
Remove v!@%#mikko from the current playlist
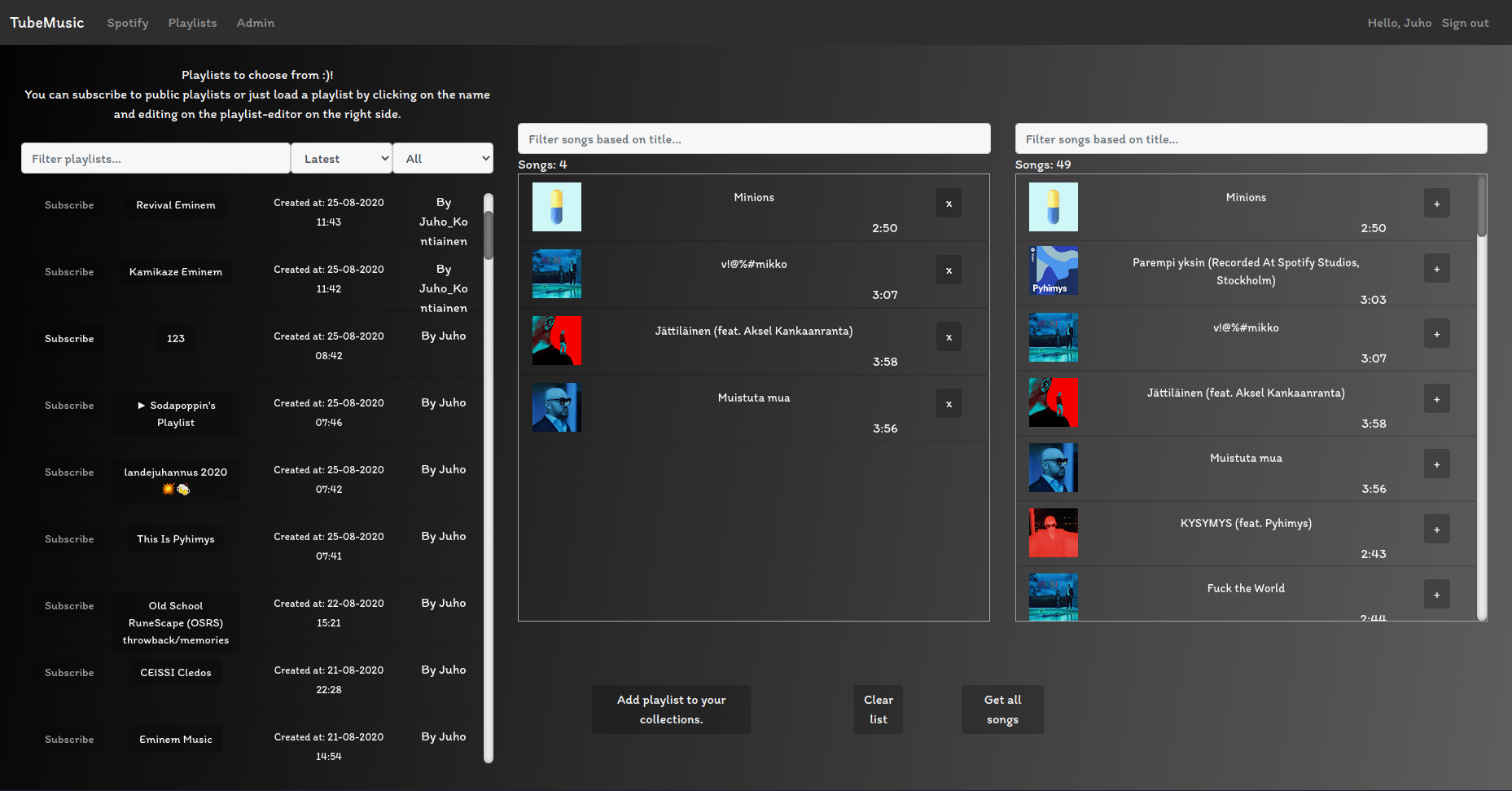point(949,270)
